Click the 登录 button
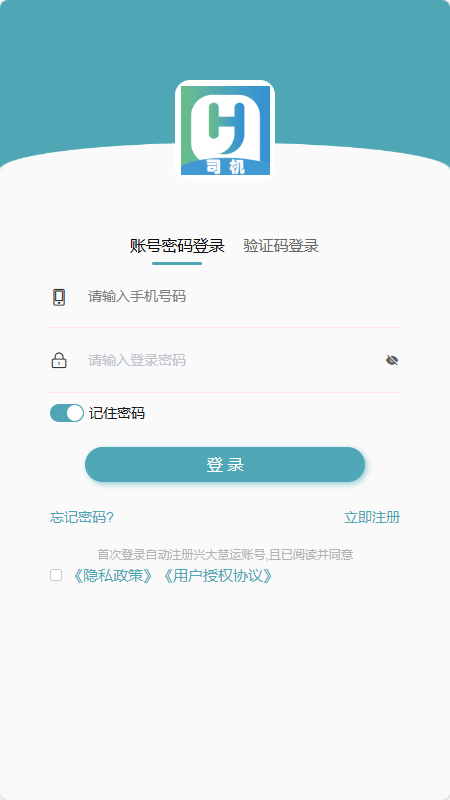This screenshot has height=800, width=450. click(225, 465)
